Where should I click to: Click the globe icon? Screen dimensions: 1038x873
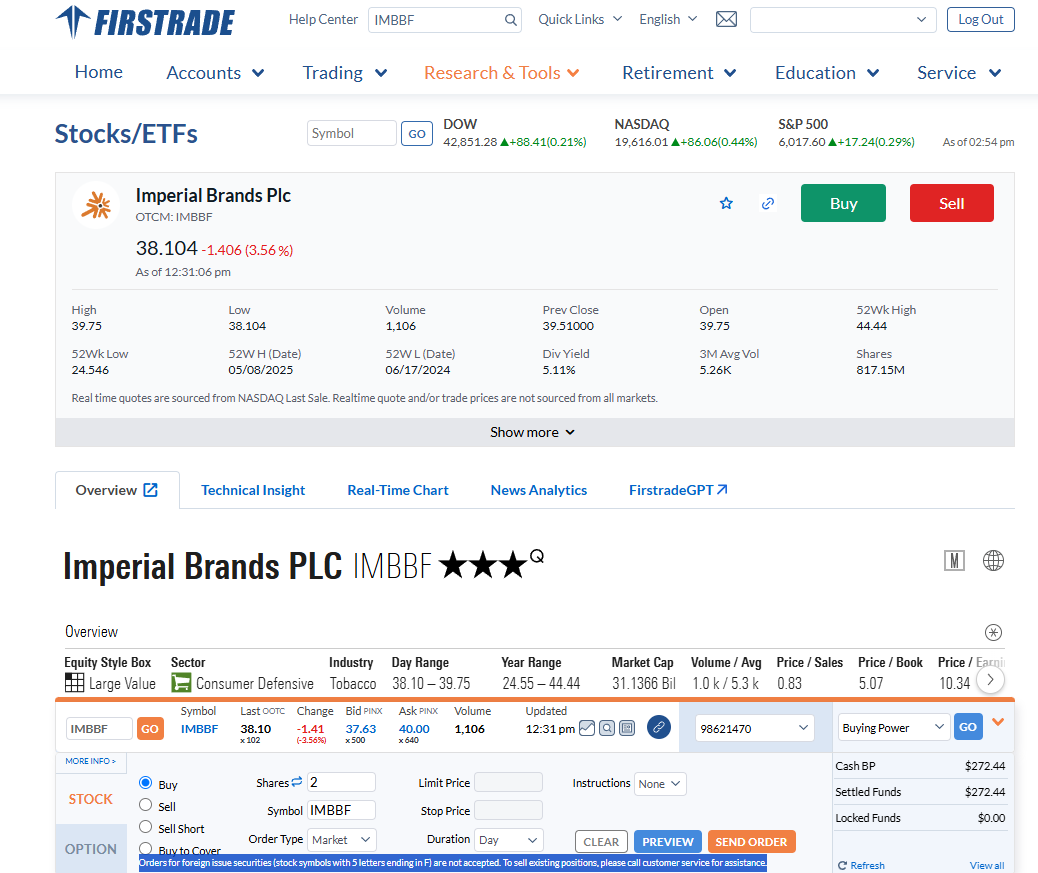[993, 561]
